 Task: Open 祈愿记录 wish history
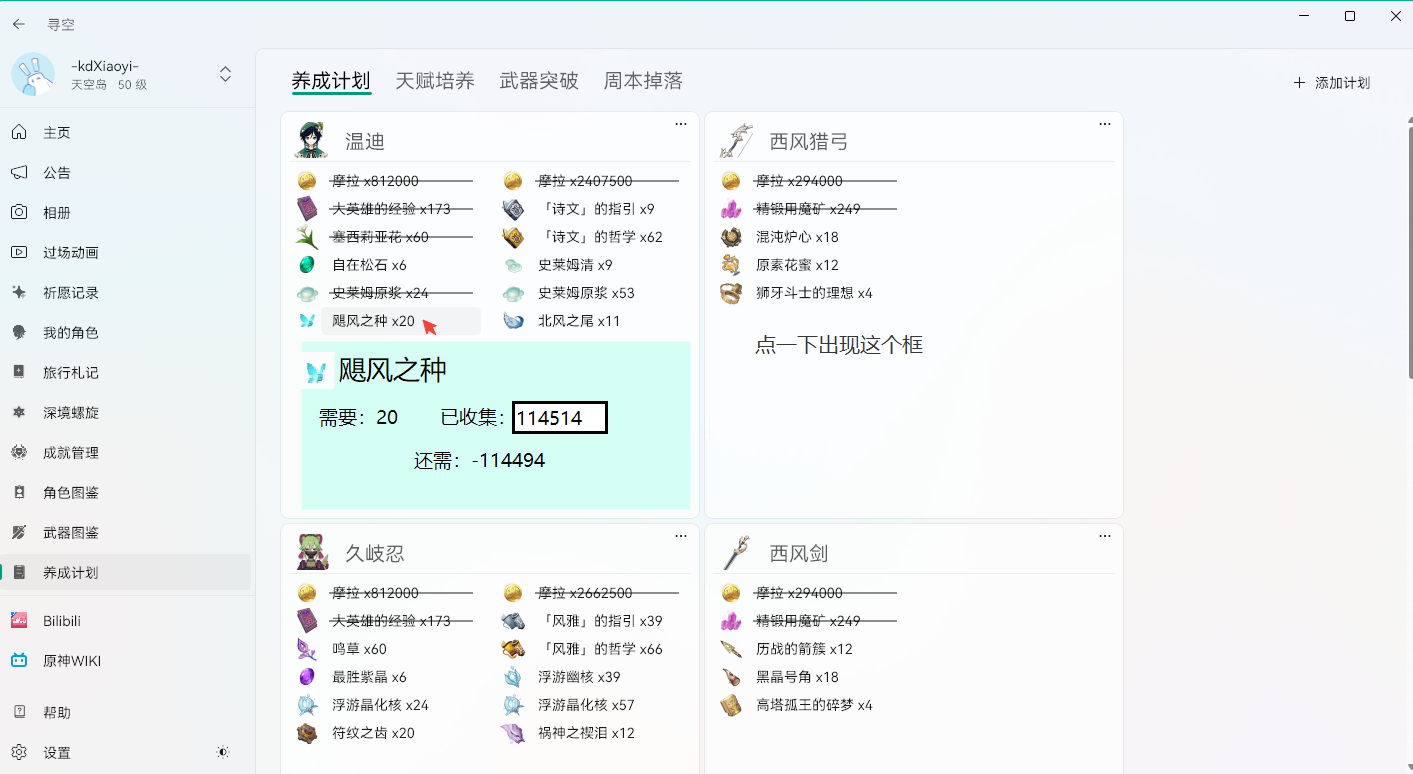point(126,293)
